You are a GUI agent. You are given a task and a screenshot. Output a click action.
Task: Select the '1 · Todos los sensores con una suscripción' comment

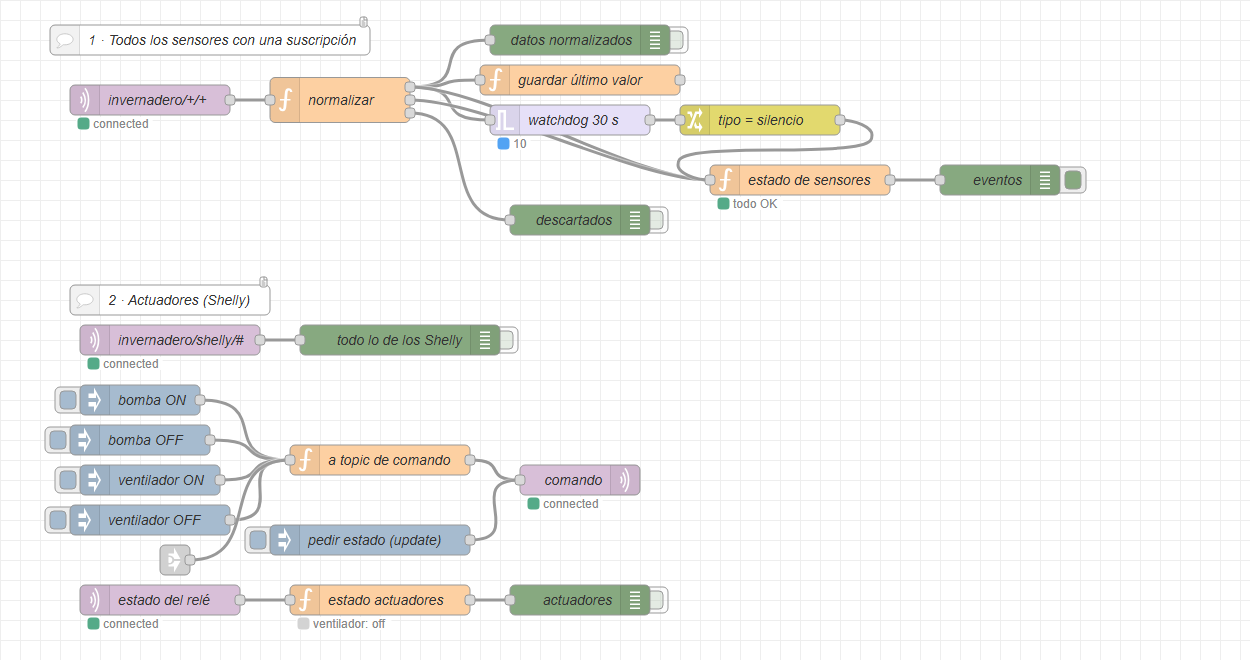223,40
